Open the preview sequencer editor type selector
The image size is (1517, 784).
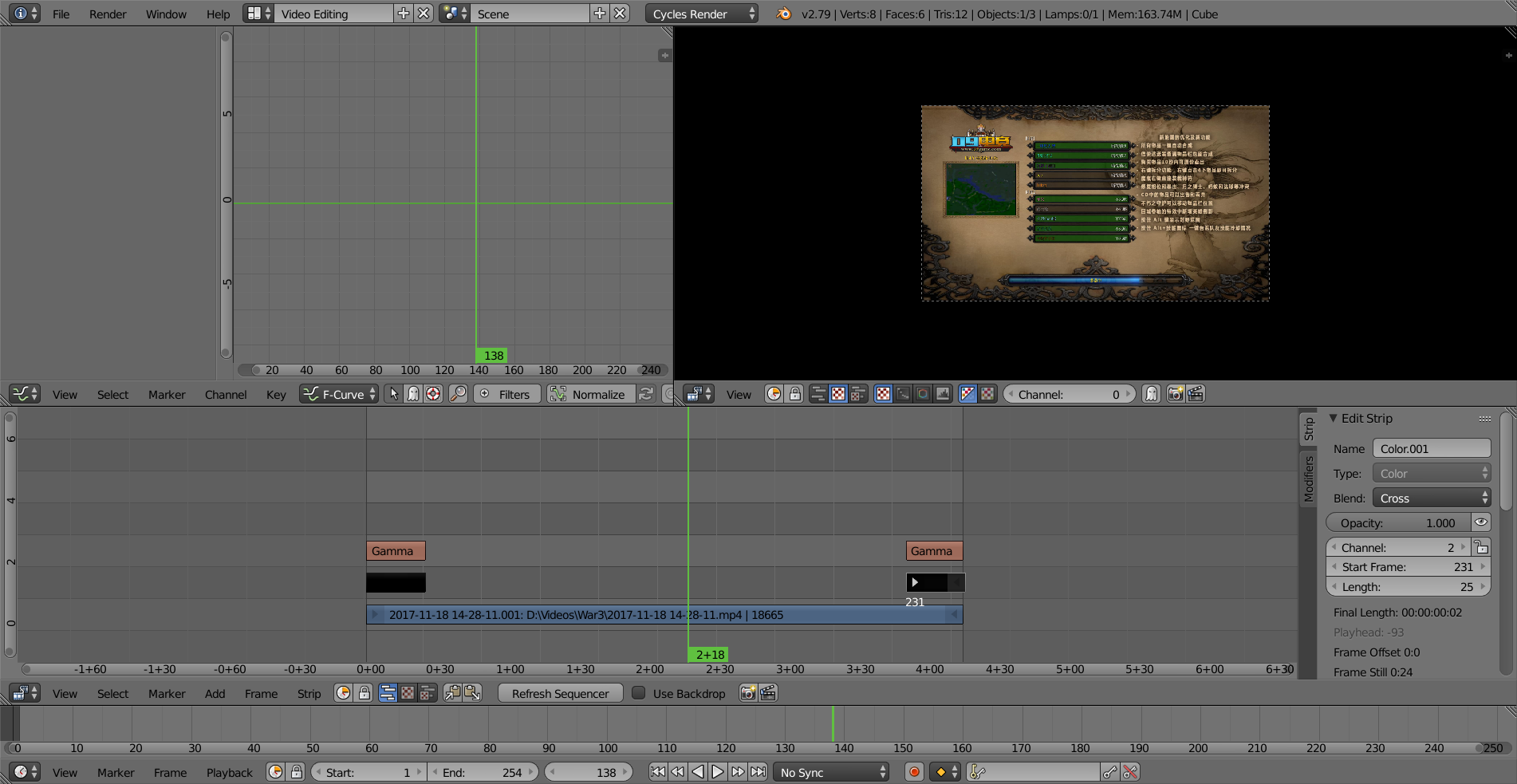tap(699, 394)
